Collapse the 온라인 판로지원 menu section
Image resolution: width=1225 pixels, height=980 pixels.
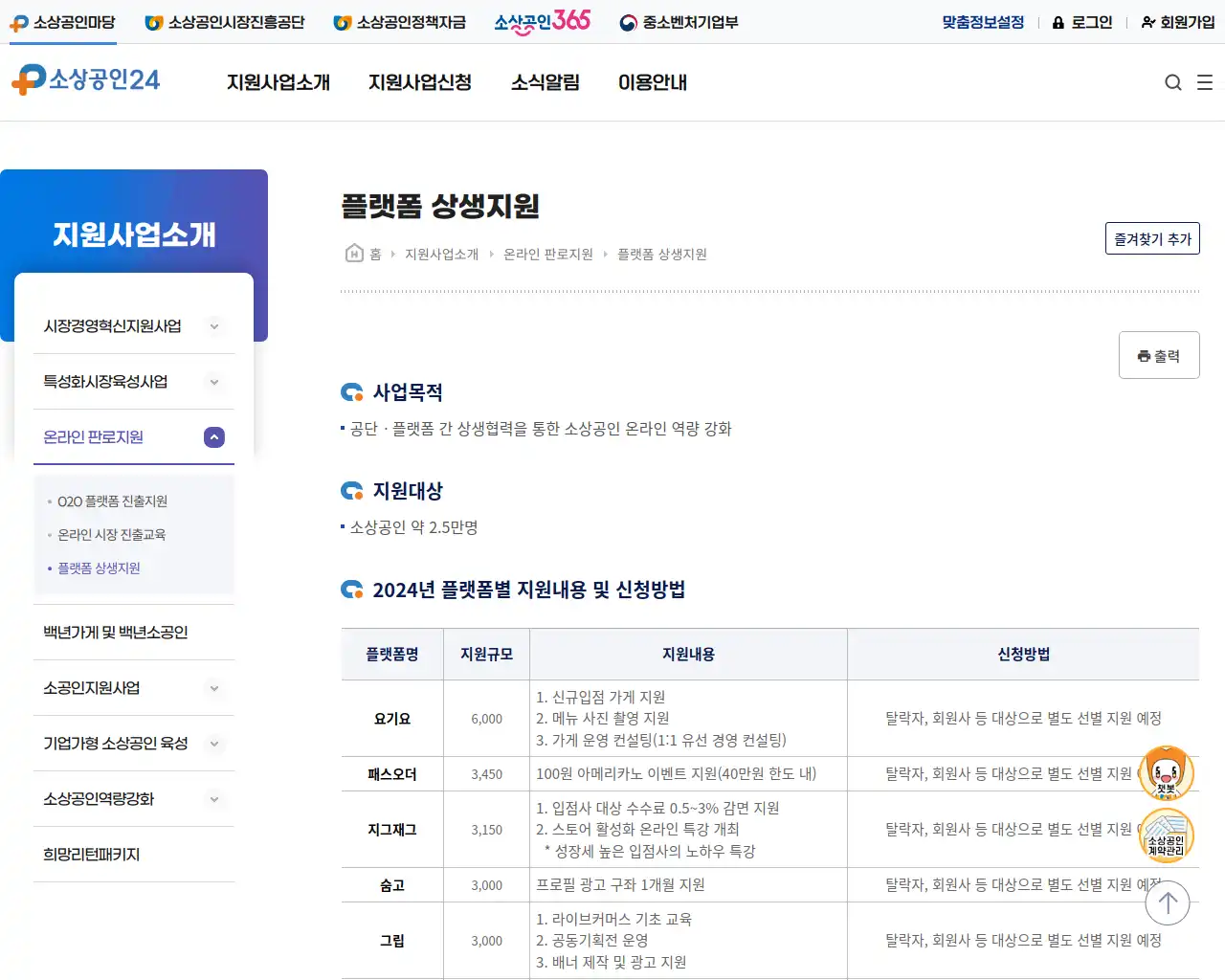tap(213, 437)
